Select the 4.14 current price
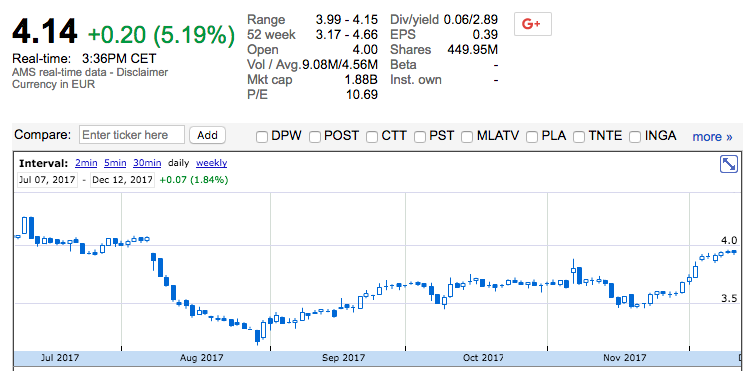 44,32
